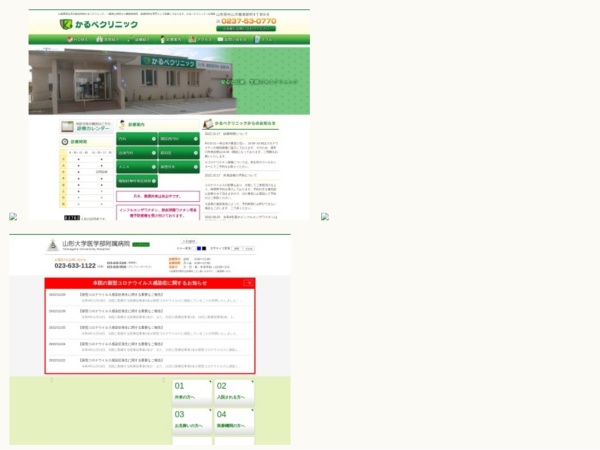
Task: Open the 04 医療機関の方へ tile
Action: [234, 421]
